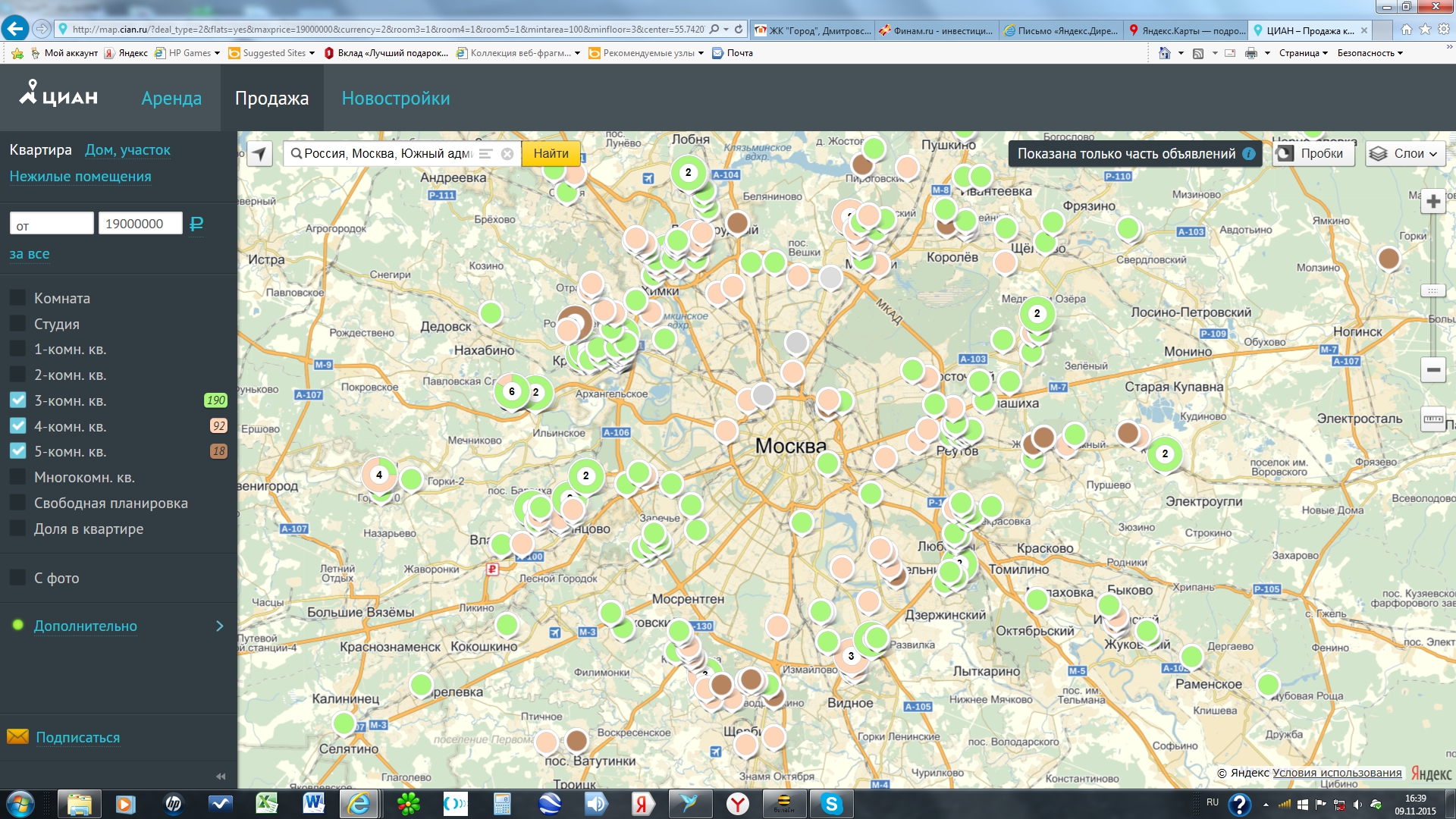Image resolution: width=1456 pixels, height=819 pixels.
Task: Open the Новостройки tab
Action: [395, 99]
